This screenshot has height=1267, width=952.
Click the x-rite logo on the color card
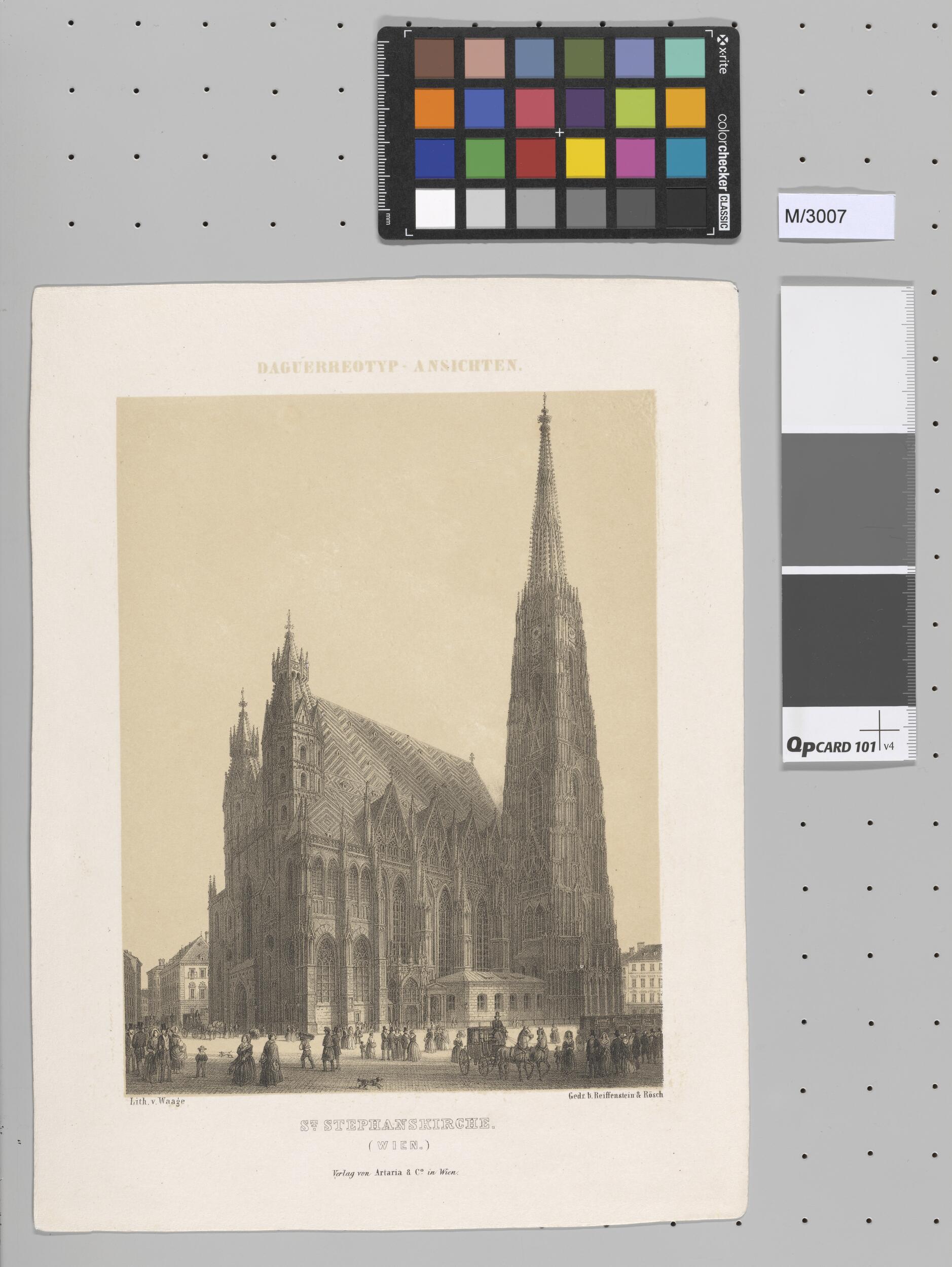click(x=722, y=54)
